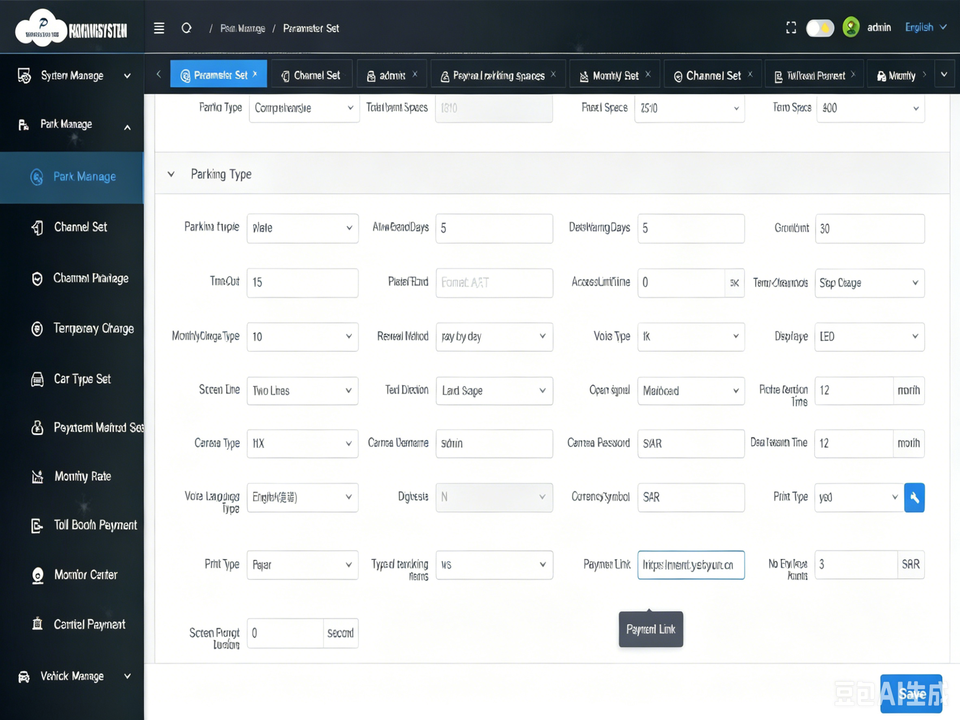This screenshot has height=720, width=960.
Task: Click the Central Payment sidebar icon
Action: click(37, 624)
